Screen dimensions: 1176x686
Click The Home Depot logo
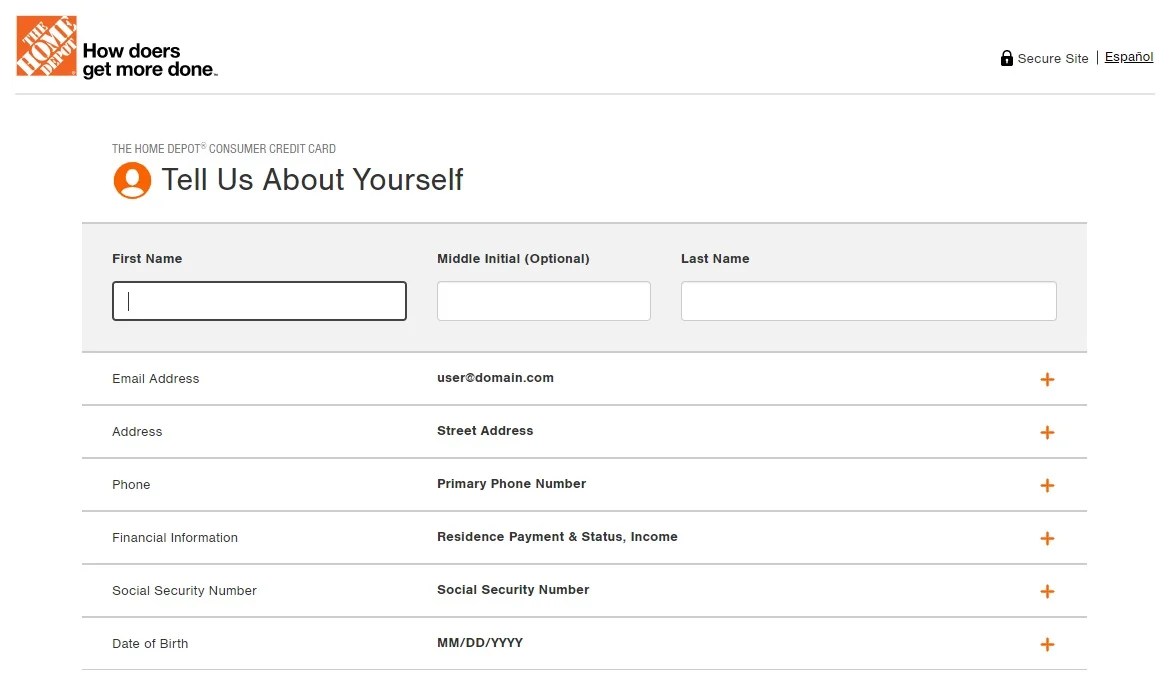(x=46, y=46)
